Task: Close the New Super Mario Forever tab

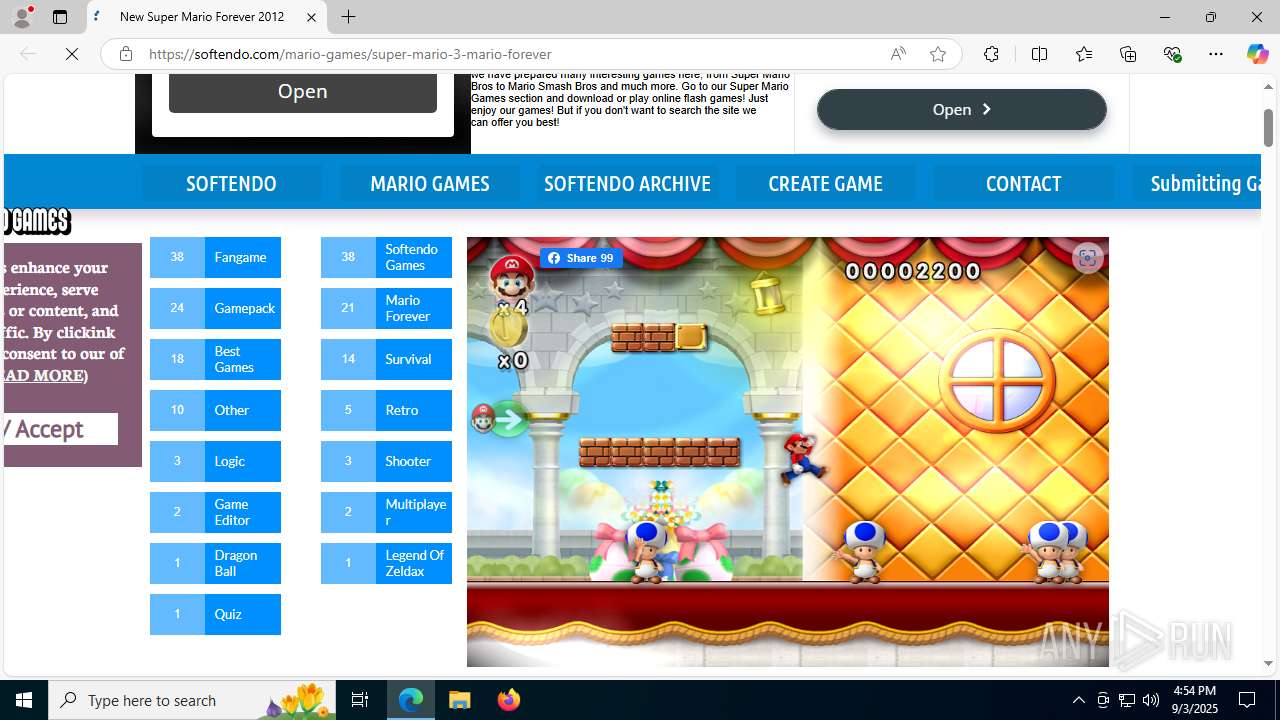Action: tap(311, 17)
